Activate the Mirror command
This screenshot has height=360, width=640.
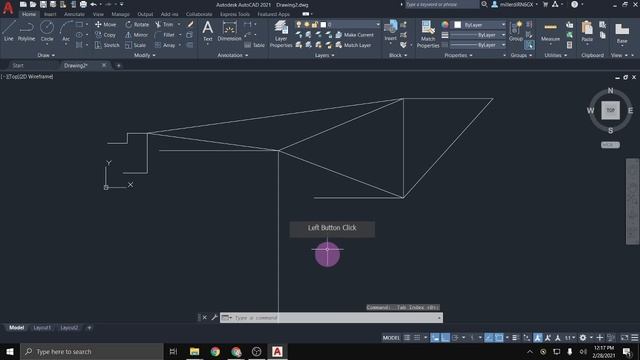137,35
